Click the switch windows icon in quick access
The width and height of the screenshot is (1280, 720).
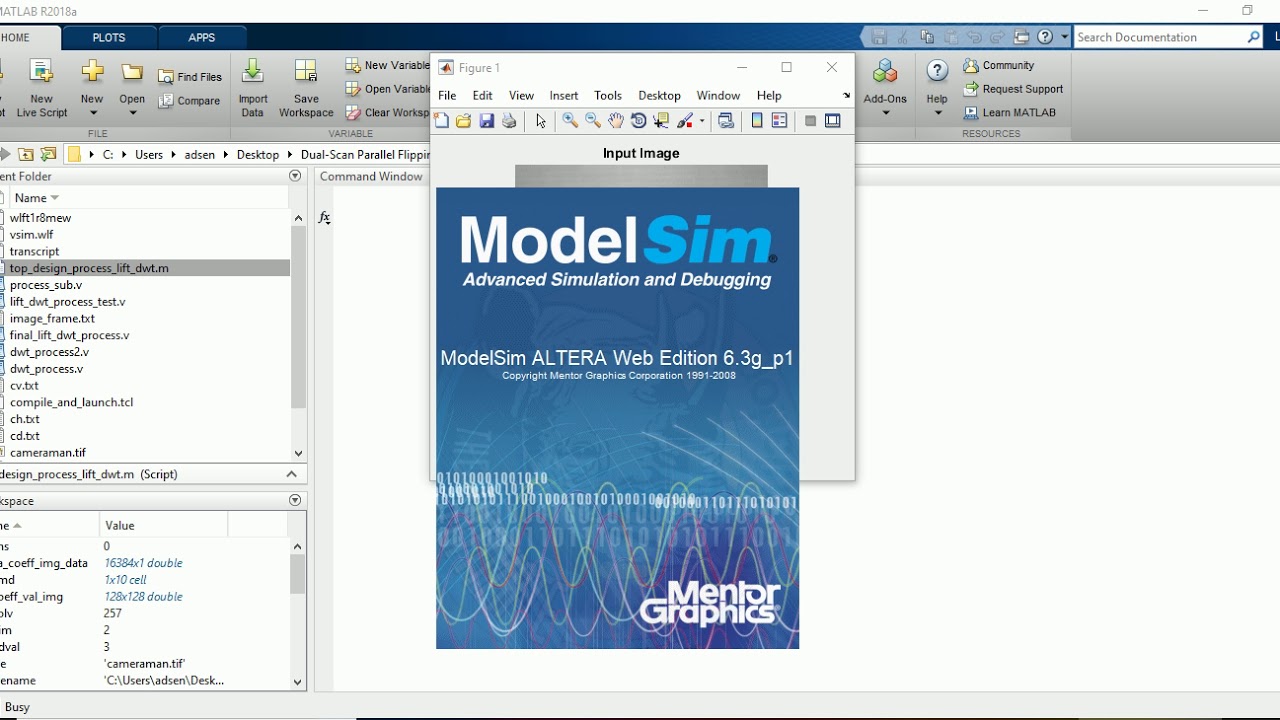pos(1021,37)
